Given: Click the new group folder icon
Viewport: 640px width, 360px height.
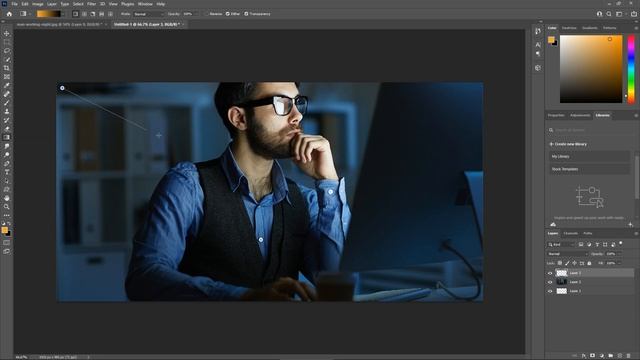Looking at the screenshot, I should (611, 356).
